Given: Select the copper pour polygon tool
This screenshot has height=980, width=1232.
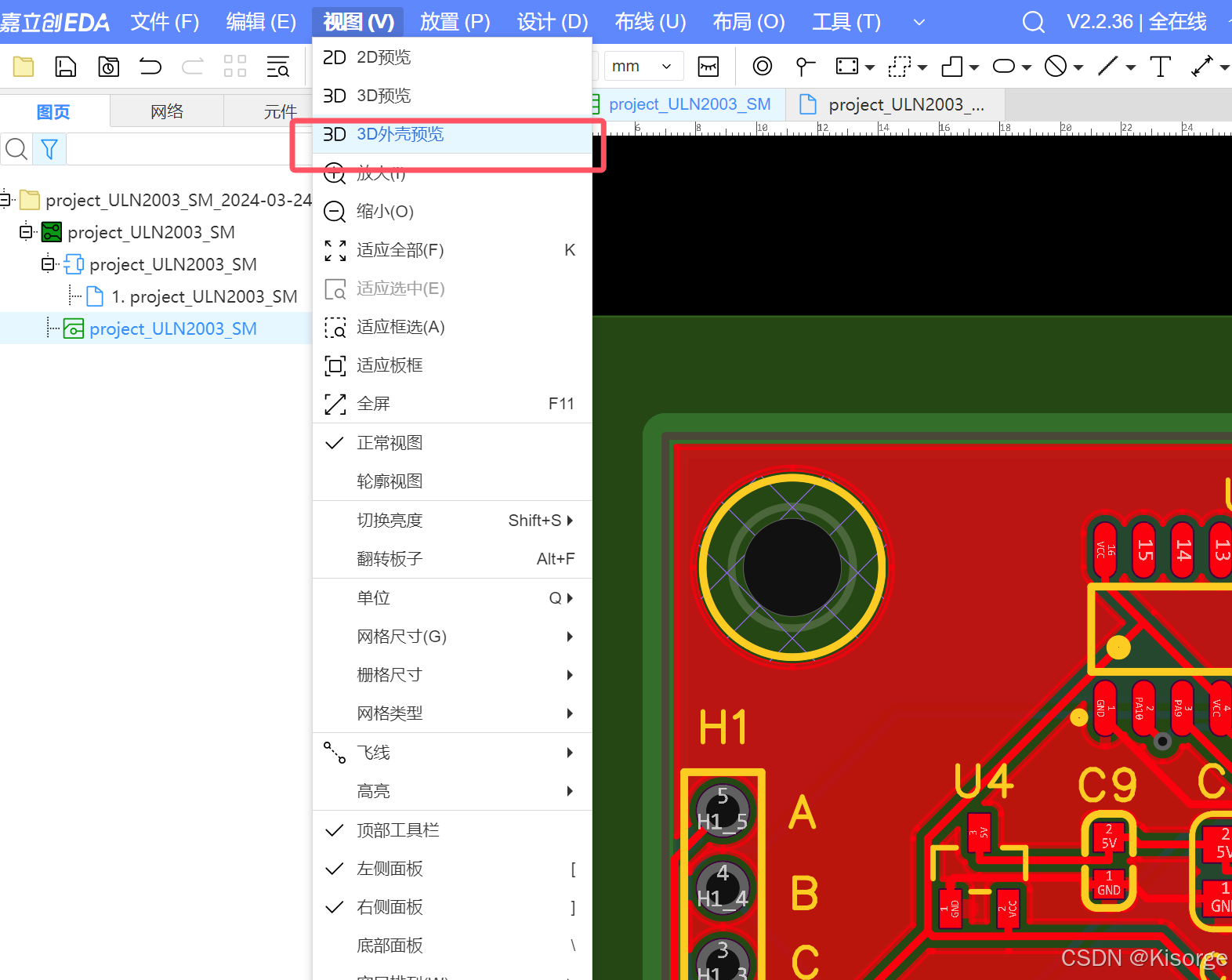Looking at the screenshot, I should pos(952,67).
